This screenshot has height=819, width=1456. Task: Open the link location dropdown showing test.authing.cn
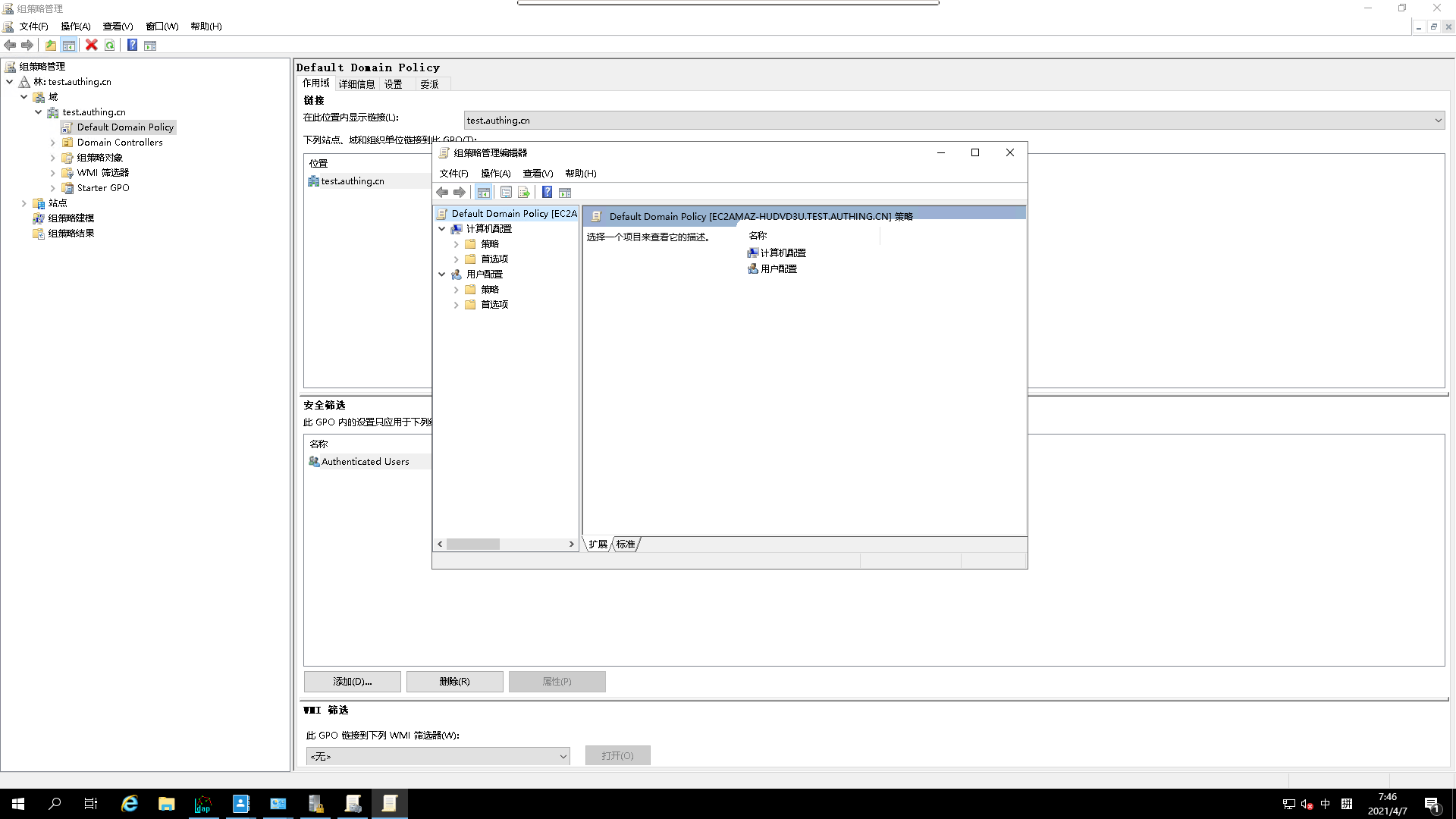tap(1437, 121)
